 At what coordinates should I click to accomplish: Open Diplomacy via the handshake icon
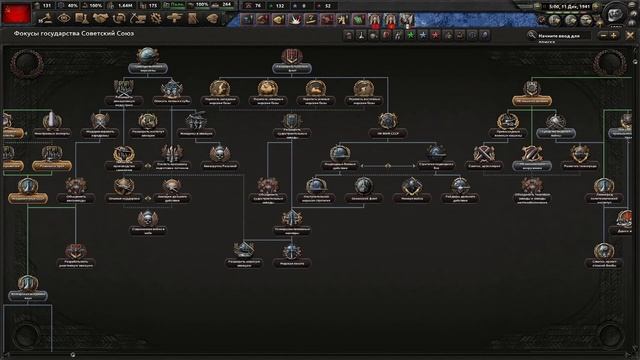[x=100, y=18]
